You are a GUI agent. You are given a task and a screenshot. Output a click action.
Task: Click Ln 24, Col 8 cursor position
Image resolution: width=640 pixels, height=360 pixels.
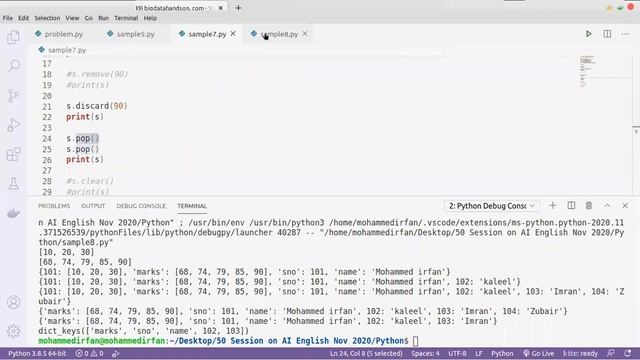366,353
